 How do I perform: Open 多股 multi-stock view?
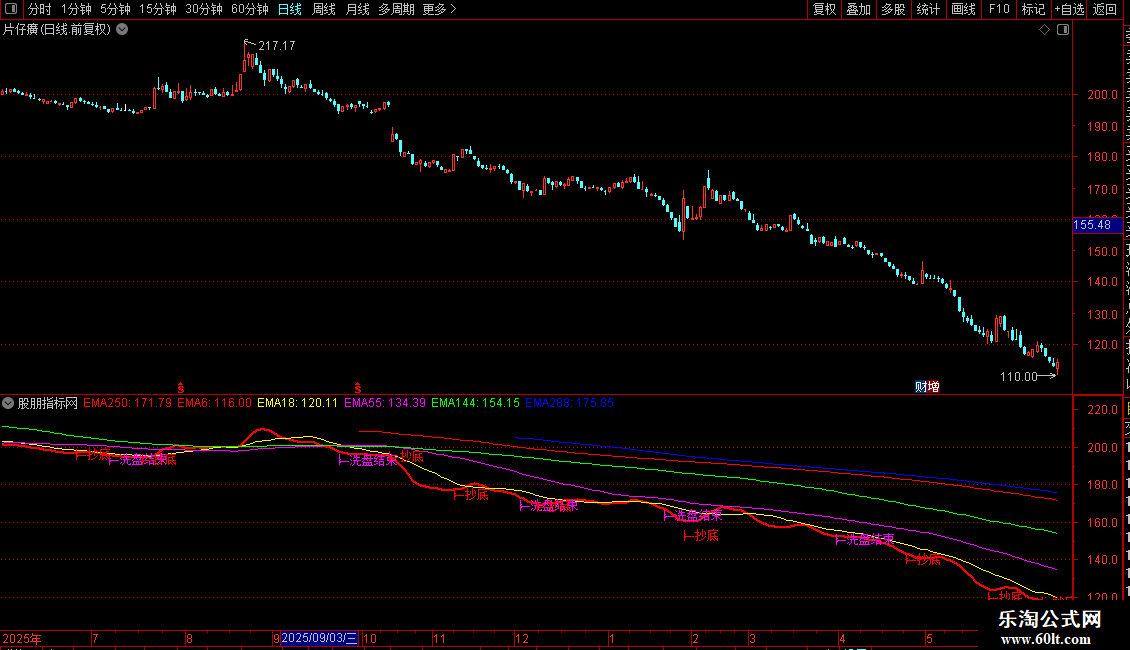point(893,9)
